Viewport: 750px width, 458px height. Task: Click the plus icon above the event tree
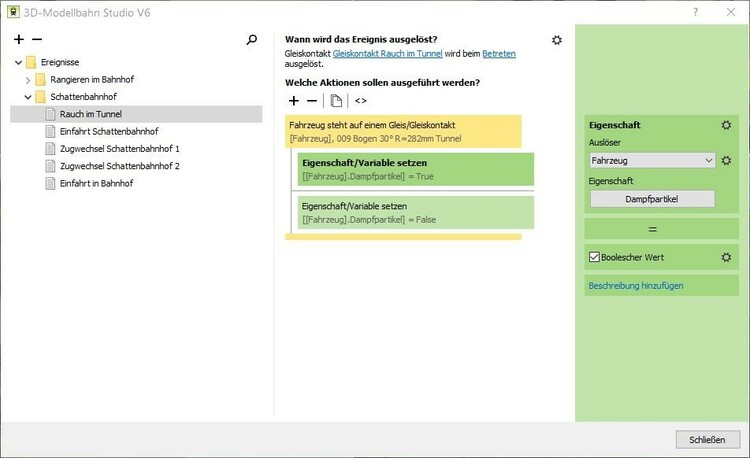[x=19, y=40]
